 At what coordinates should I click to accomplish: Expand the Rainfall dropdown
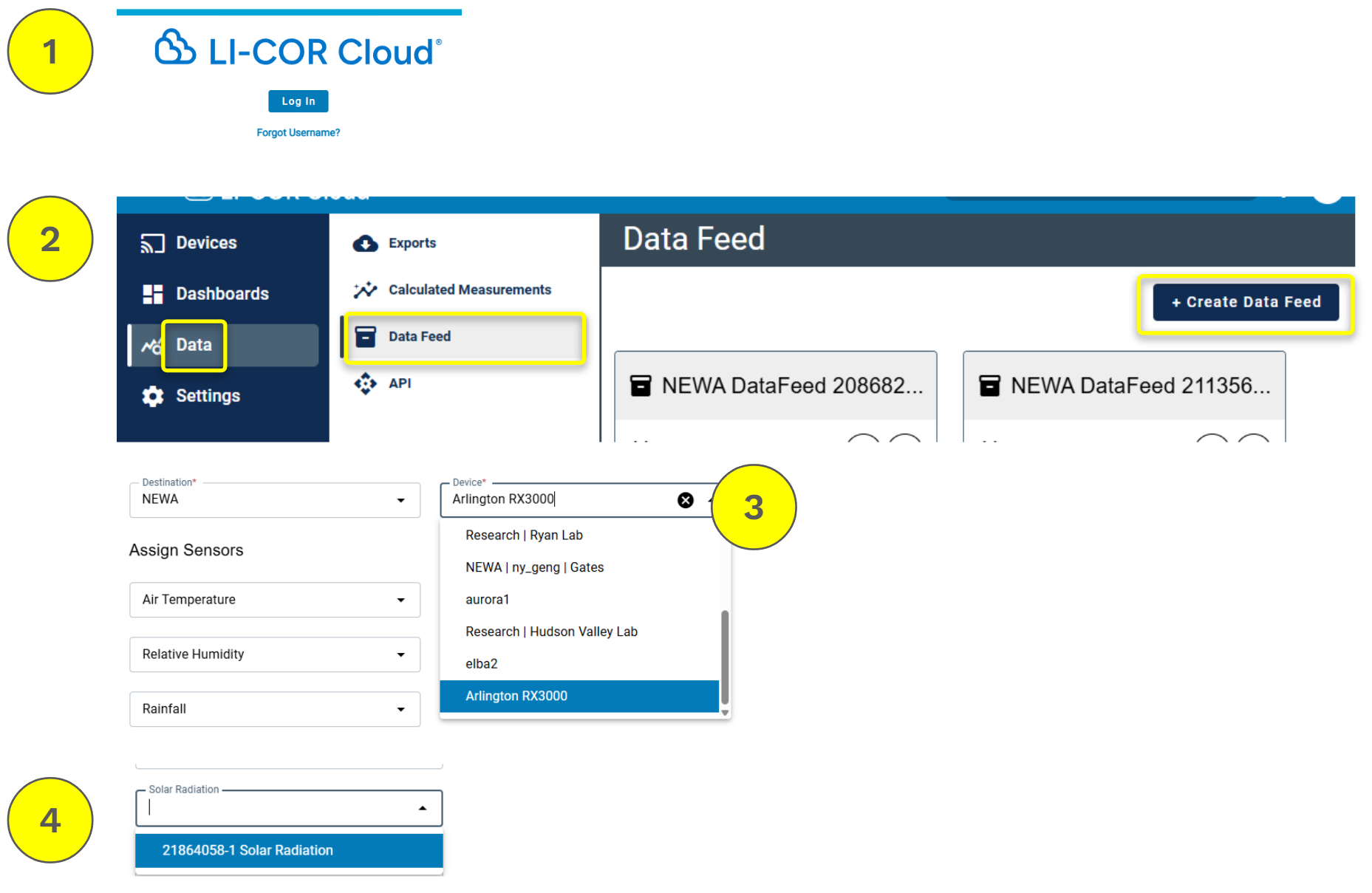pyautogui.click(x=275, y=709)
